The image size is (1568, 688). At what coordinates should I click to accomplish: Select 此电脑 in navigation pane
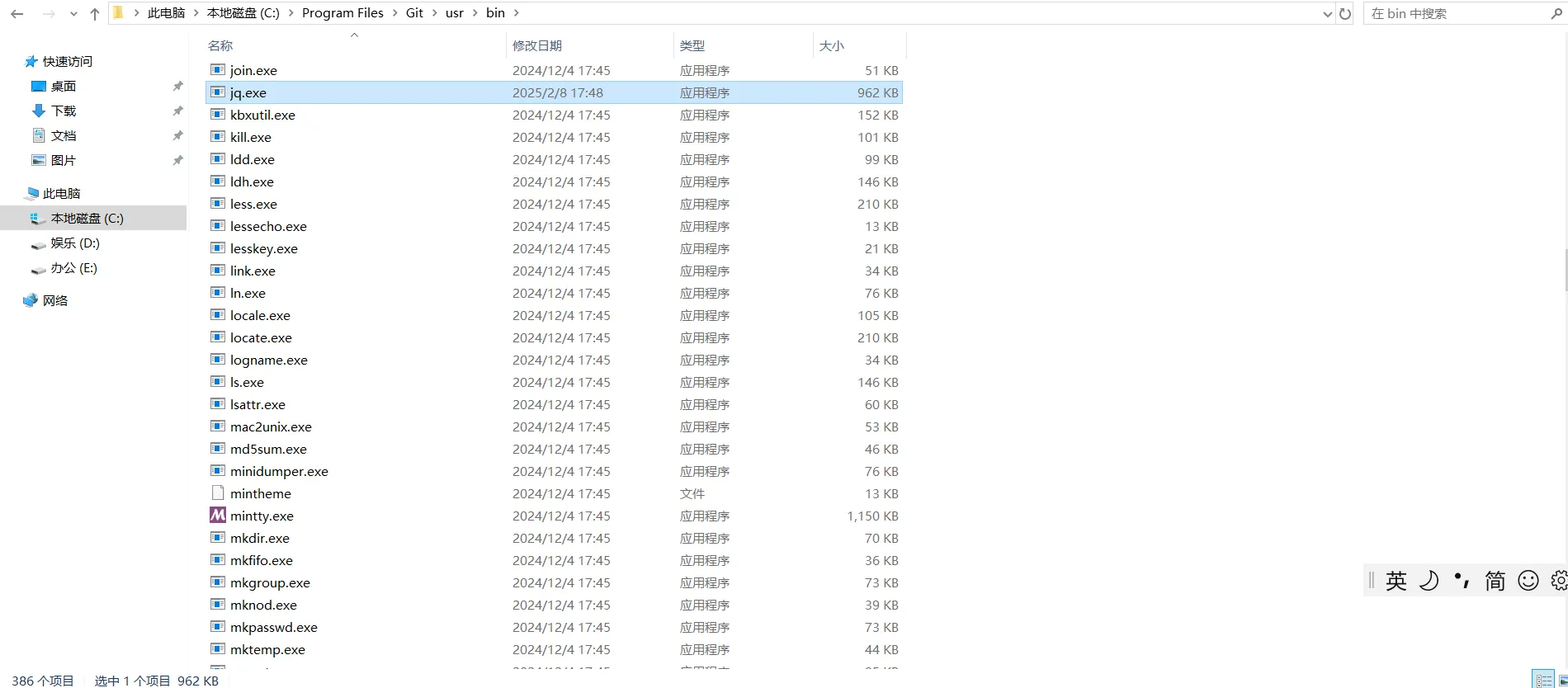(62, 194)
